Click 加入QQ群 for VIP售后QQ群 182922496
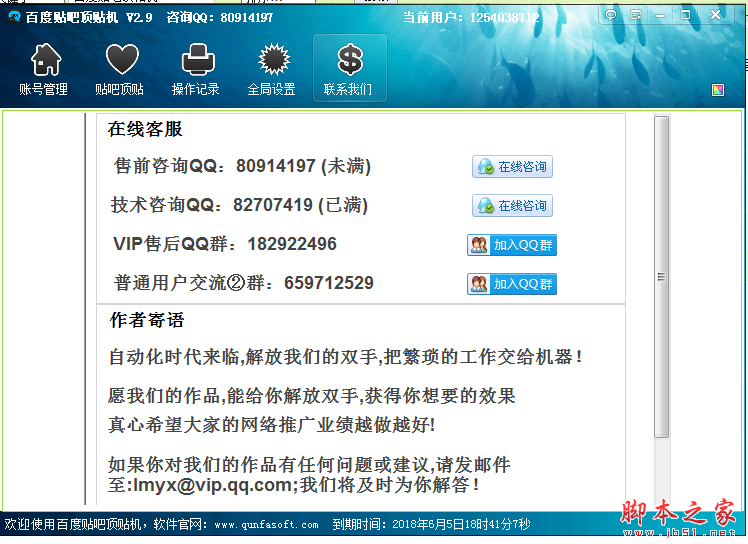Image resolution: width=748 pixels, height=544 pixels. (x=512, y=245)
